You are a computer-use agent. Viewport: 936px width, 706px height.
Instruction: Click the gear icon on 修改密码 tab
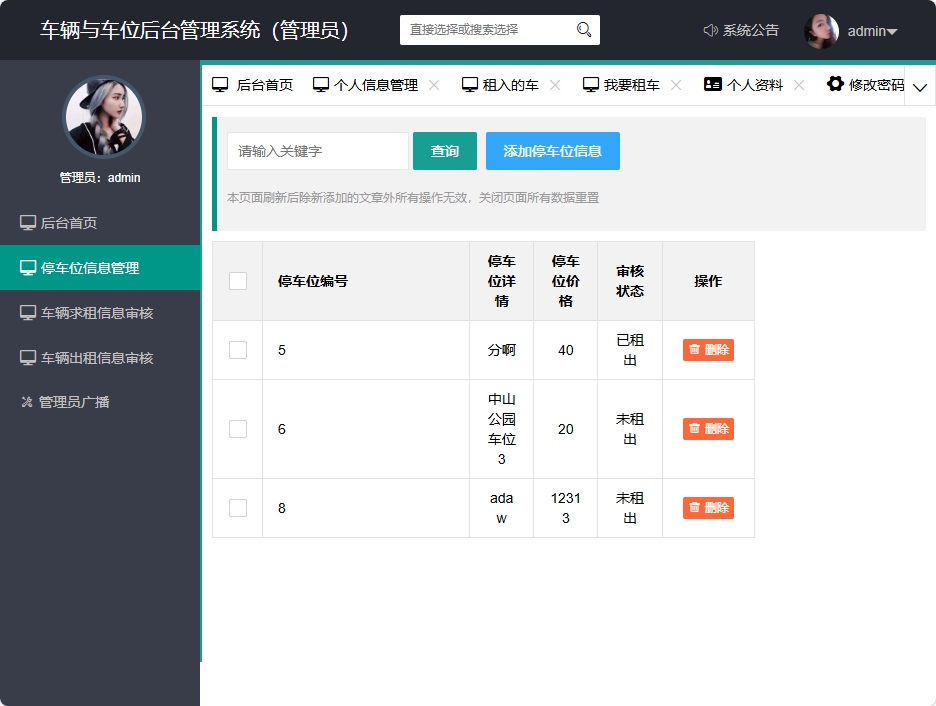point(833,84)
